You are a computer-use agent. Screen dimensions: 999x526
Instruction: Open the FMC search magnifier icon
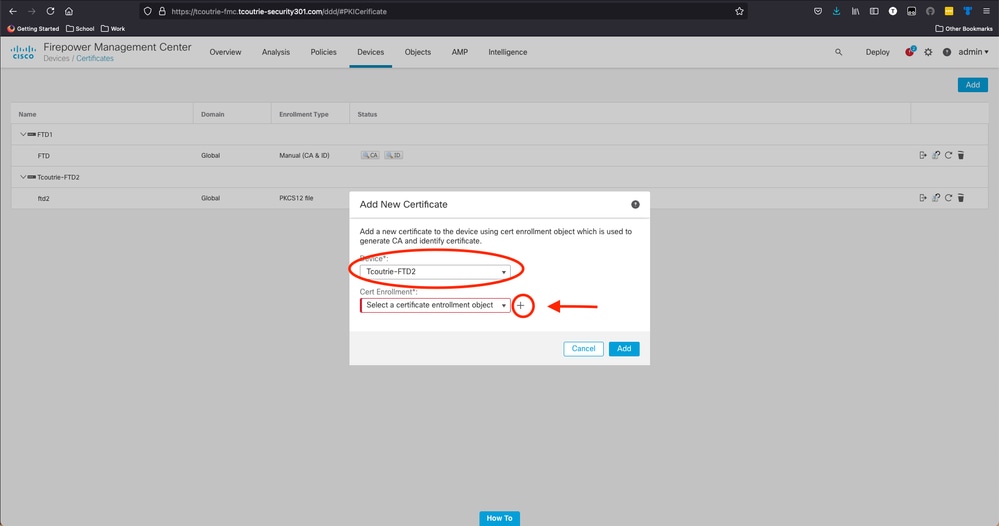[x=838, y=52]
